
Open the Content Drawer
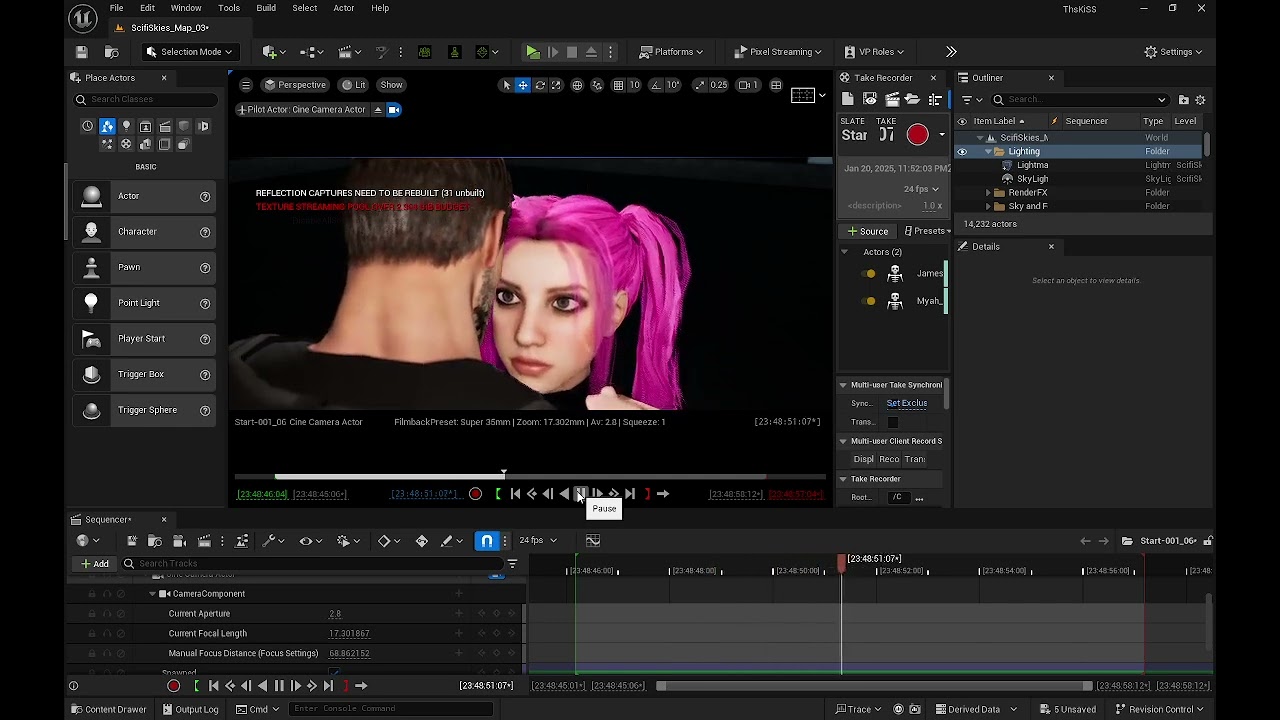[109, 710]
